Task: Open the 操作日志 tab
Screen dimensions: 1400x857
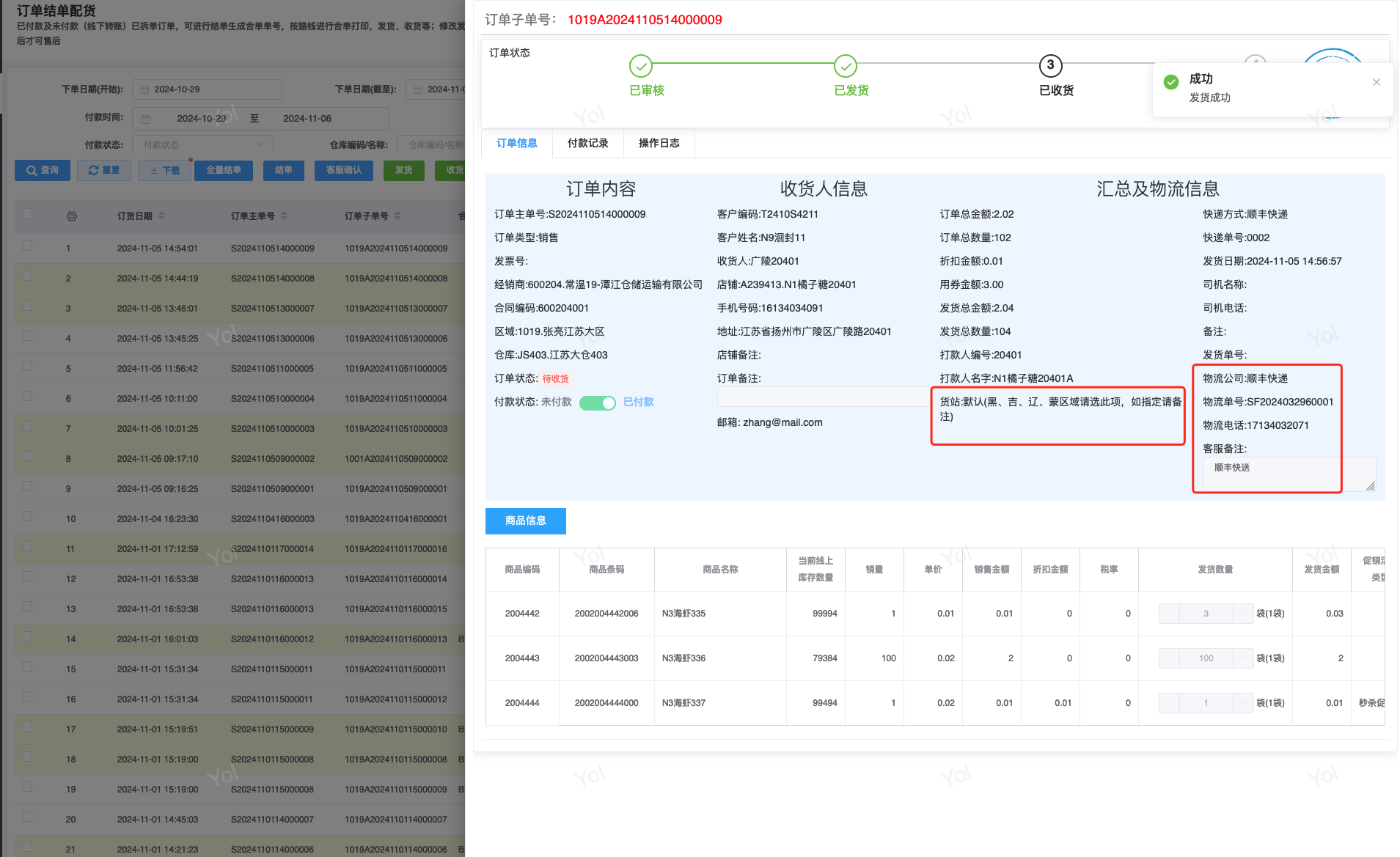Action: coord(659,143)
